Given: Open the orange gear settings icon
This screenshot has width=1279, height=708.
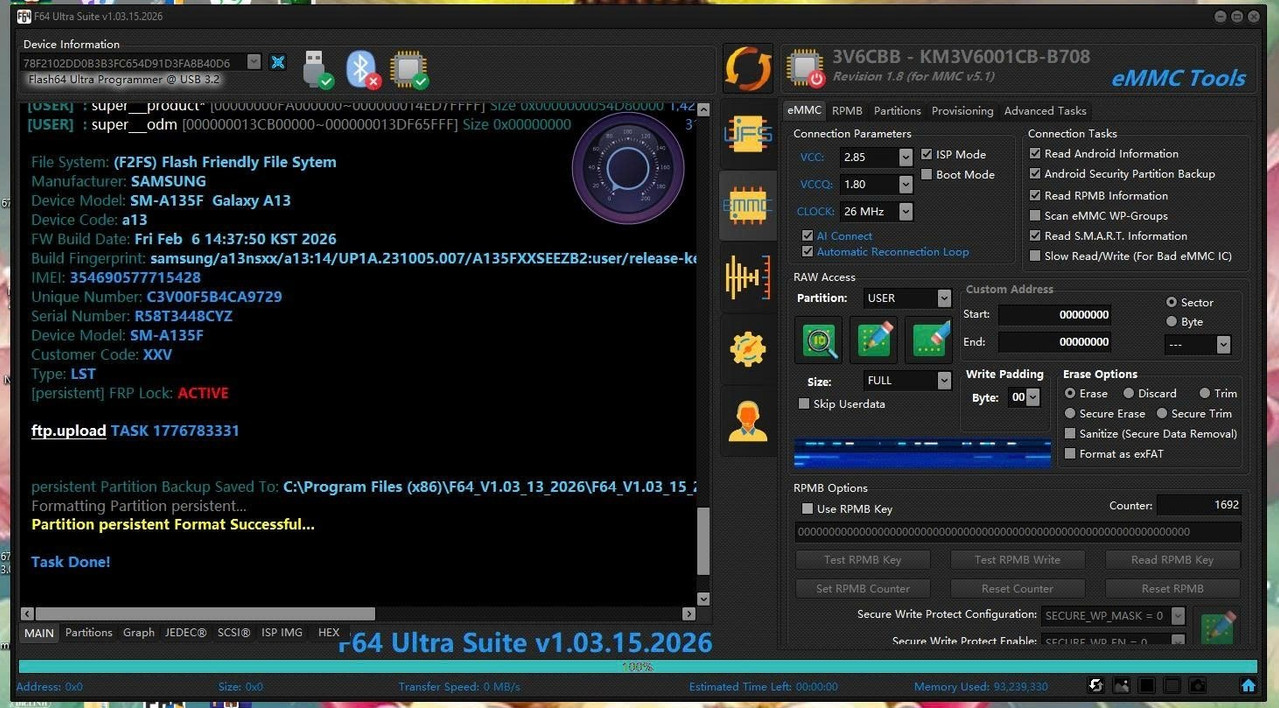Looking at the screenshot, I should [x=747, y=348].
